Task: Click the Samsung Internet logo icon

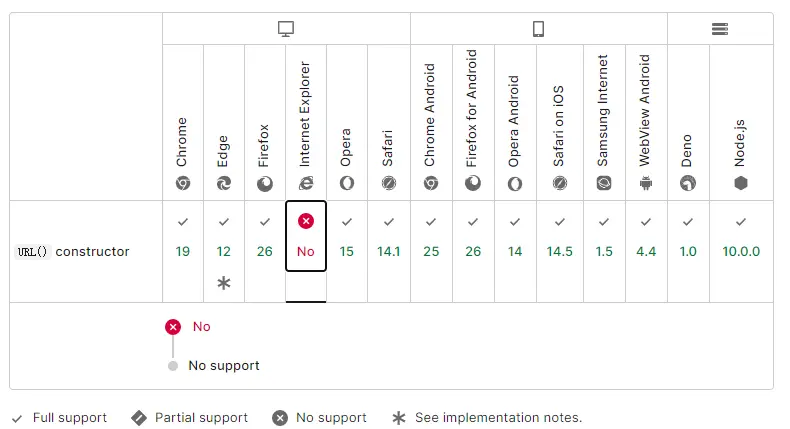Action: (x=604, y=183)
